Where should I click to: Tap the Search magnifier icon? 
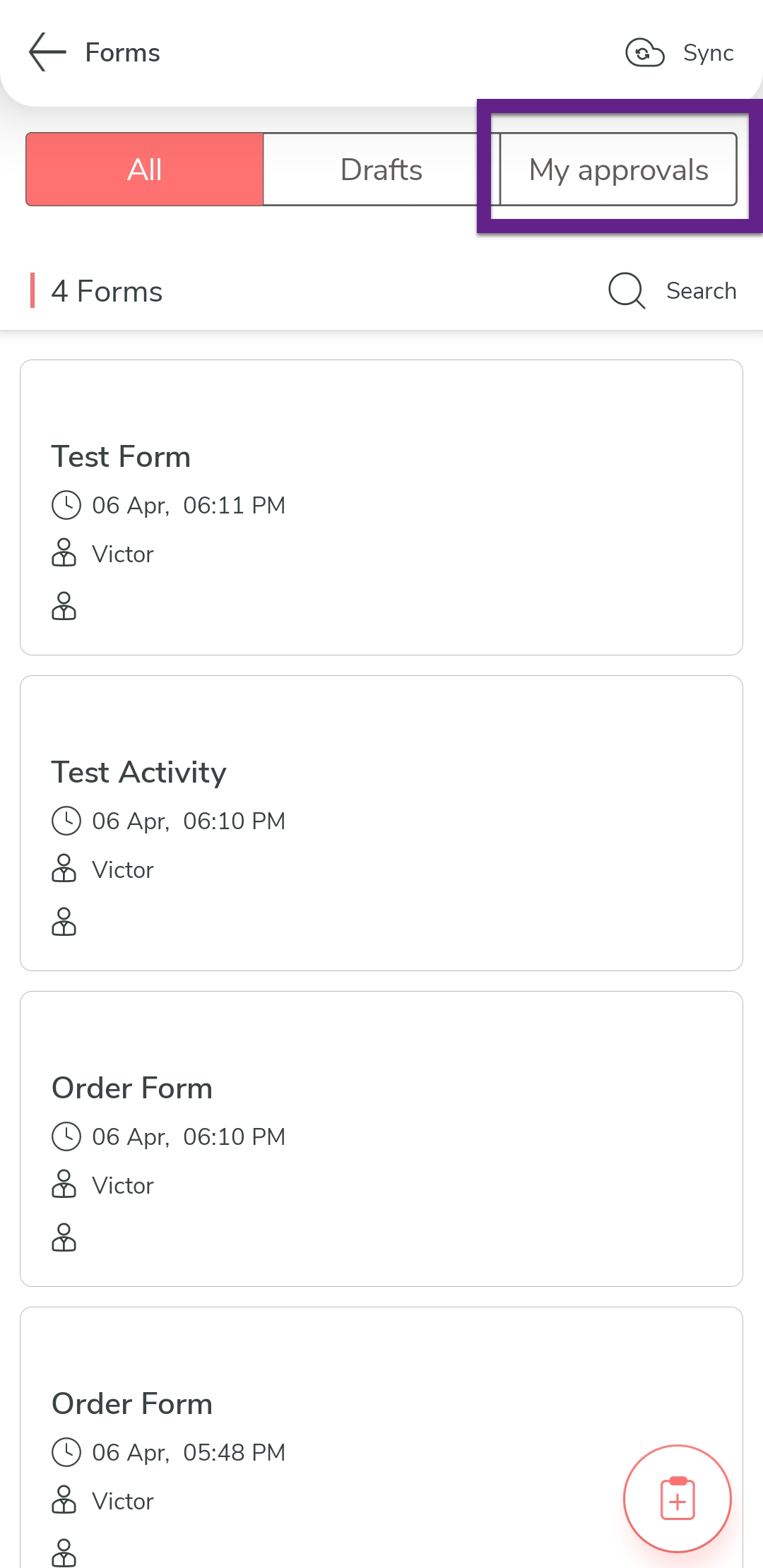pyautogui.click(x=627, y=291)
